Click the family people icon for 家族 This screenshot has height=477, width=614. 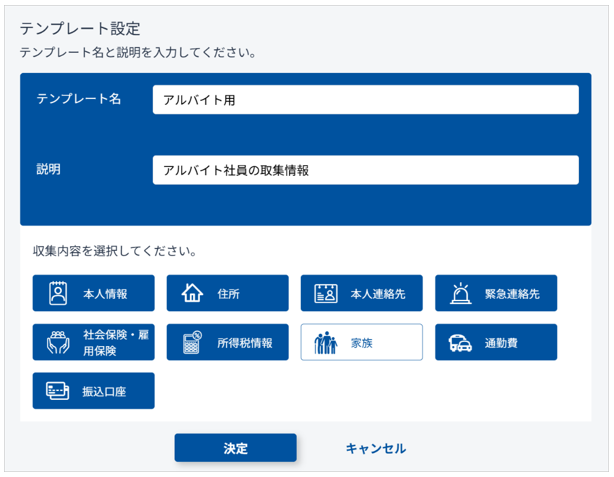pyautogui.click(x=326, y=343)
